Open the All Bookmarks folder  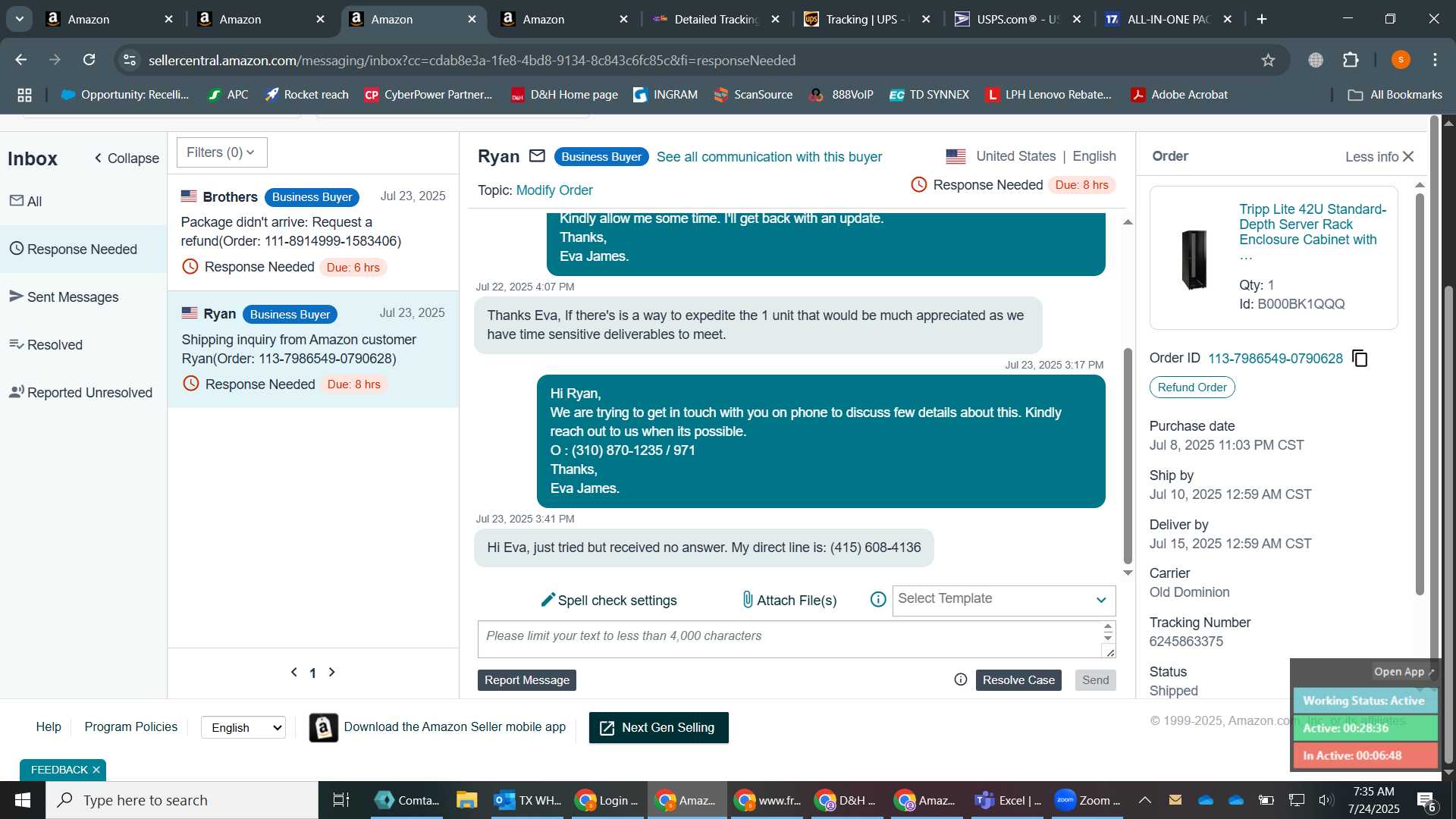1395,95
